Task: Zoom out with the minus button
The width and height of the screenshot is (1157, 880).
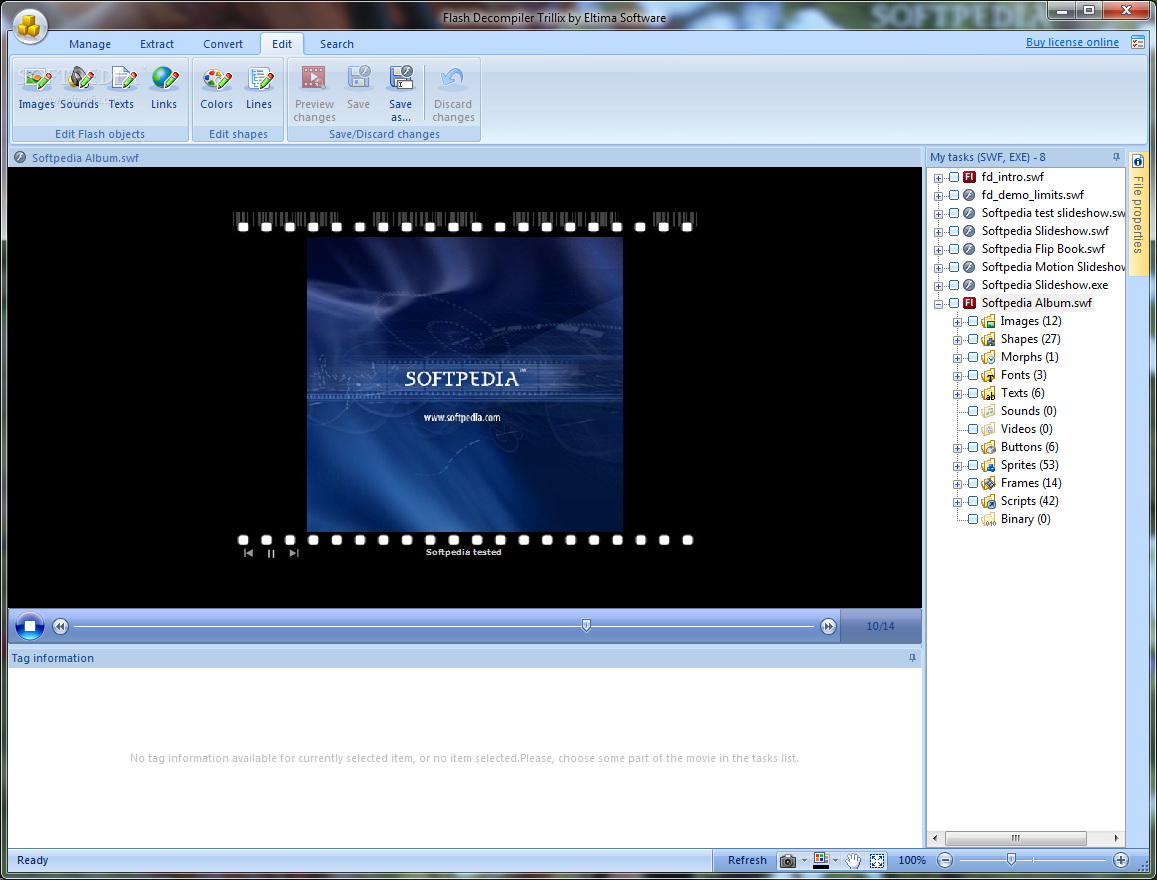Action: pyautogui.click(x=945, y=860)
